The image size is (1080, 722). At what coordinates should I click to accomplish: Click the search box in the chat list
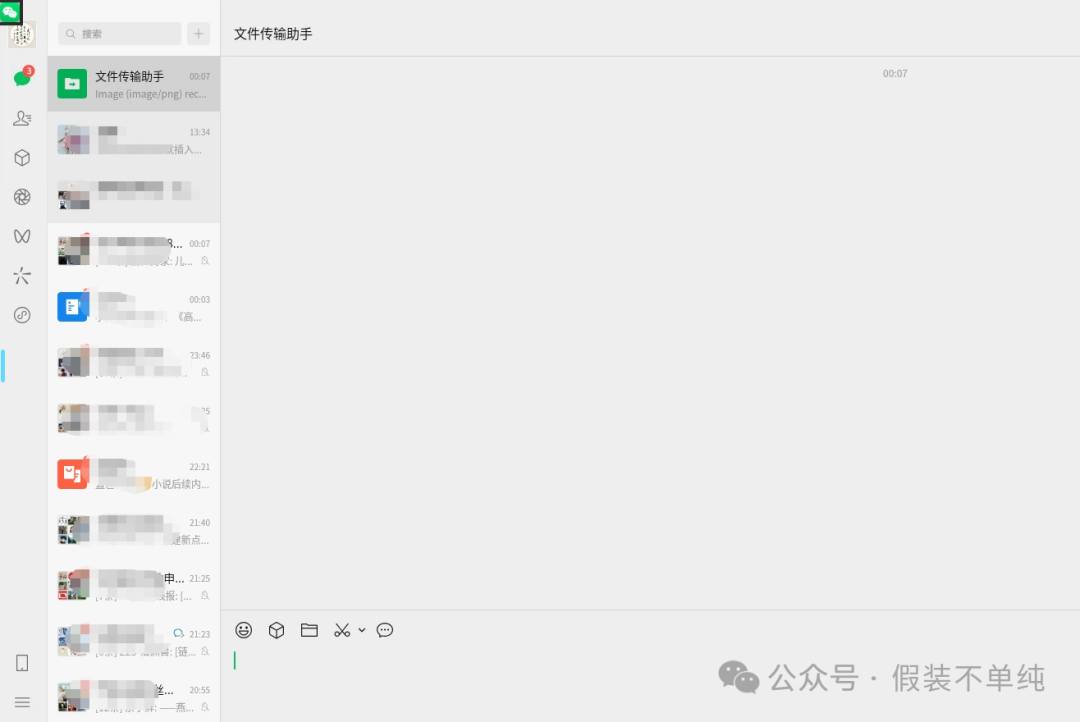click(120, 34)
